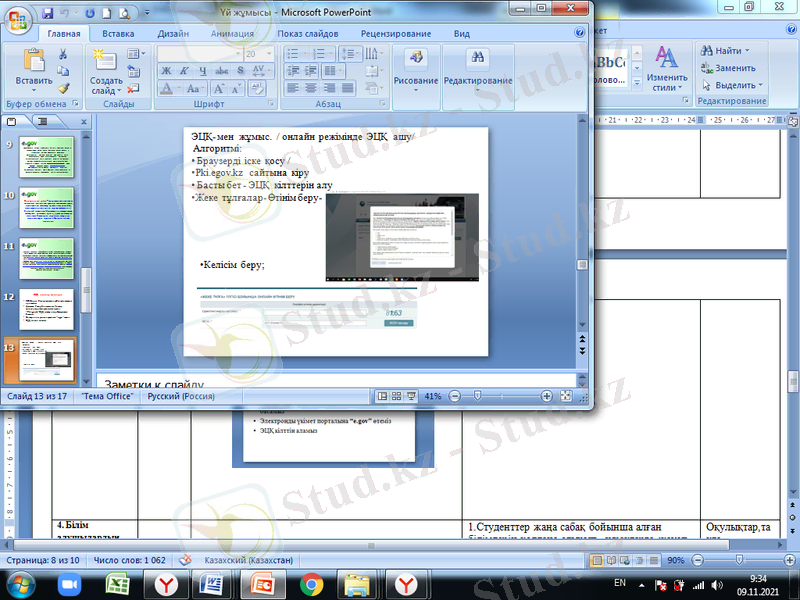
Task: Click the Format Painter brush icon
Action: pyautogui.click(x=63, y=87)
